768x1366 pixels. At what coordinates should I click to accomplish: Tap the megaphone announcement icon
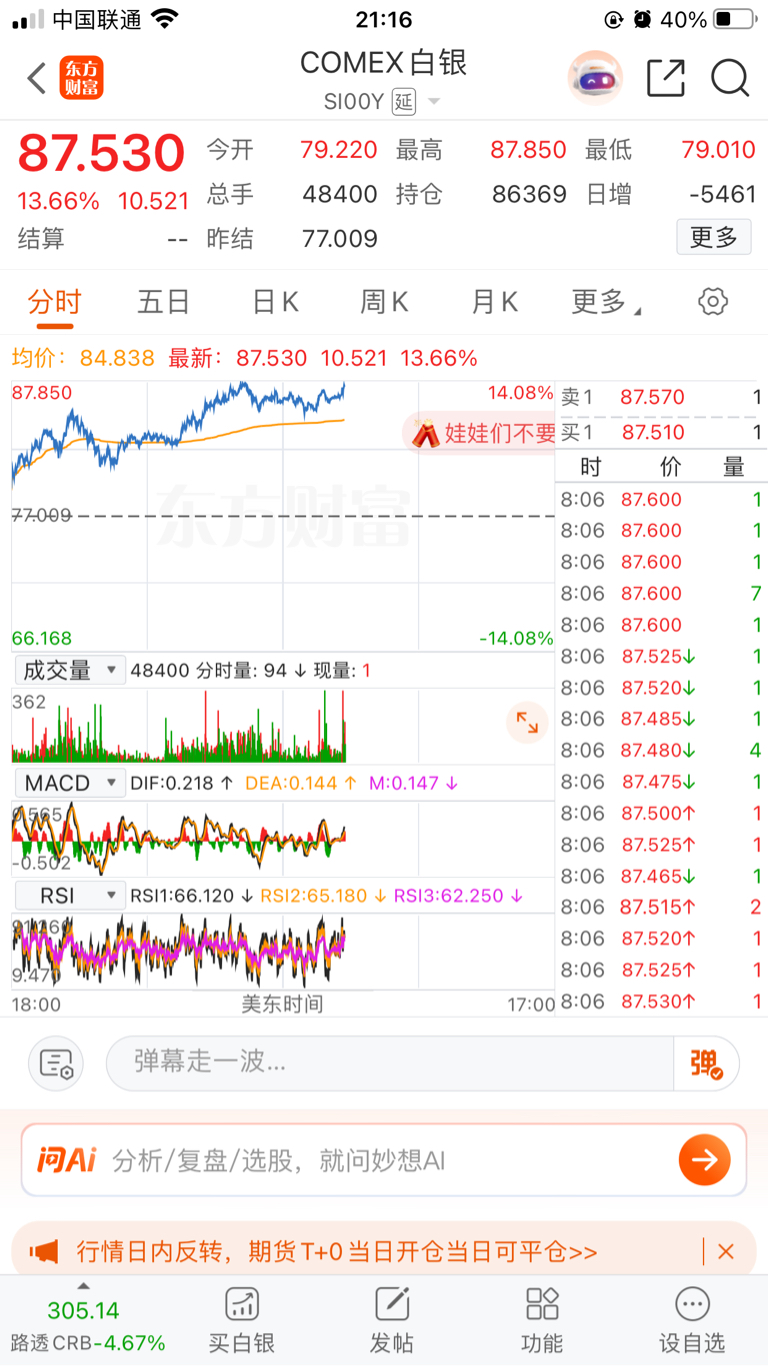click(44, 1251)
